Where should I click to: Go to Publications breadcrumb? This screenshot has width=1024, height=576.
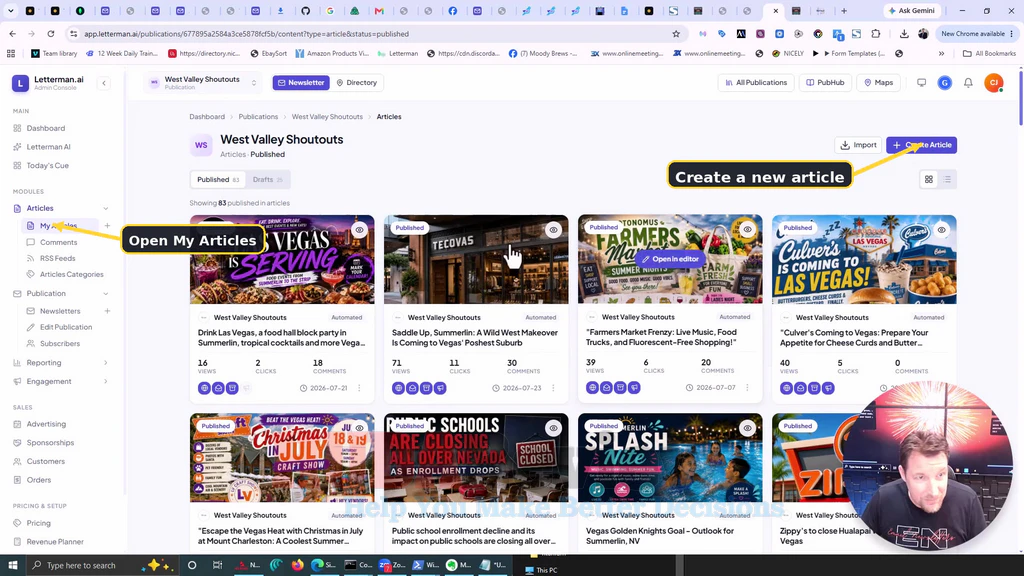click(258, 117)
